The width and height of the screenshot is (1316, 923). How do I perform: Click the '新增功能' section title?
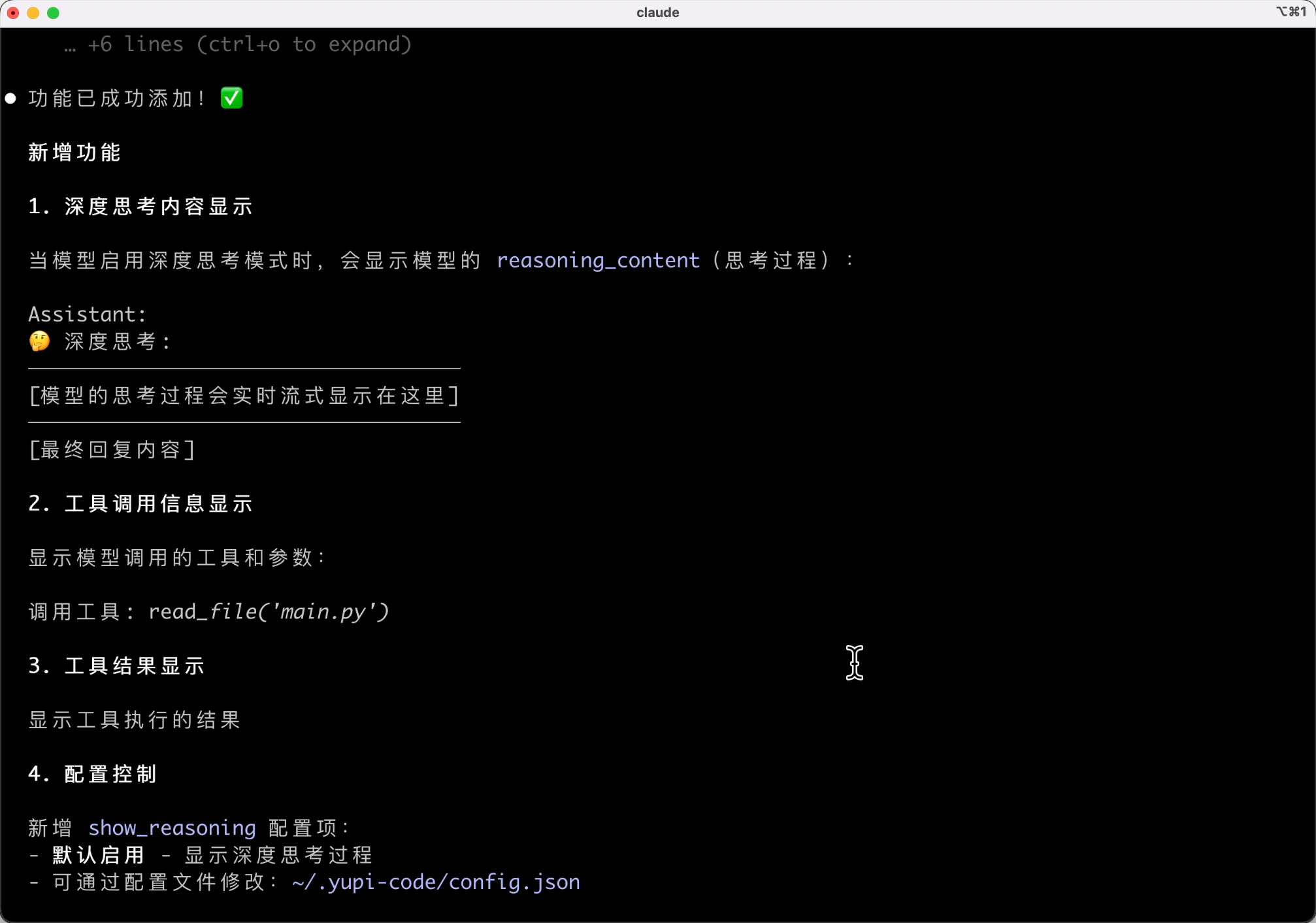(x=74, y=152)
